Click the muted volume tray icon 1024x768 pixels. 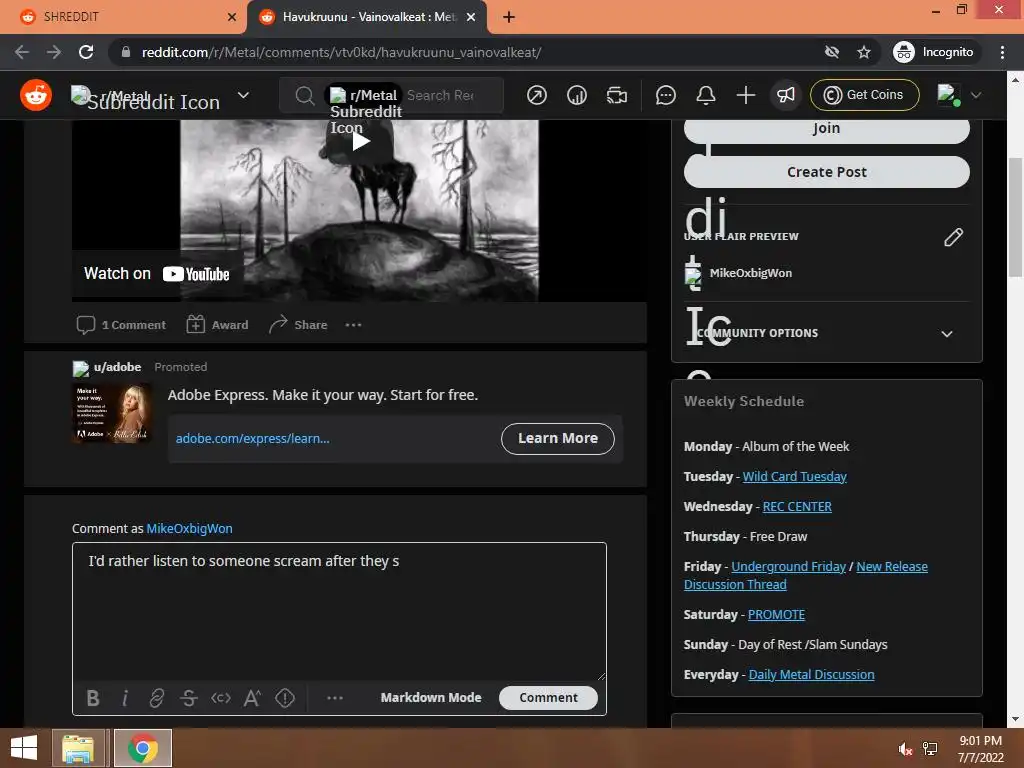[x=904, y=750]
